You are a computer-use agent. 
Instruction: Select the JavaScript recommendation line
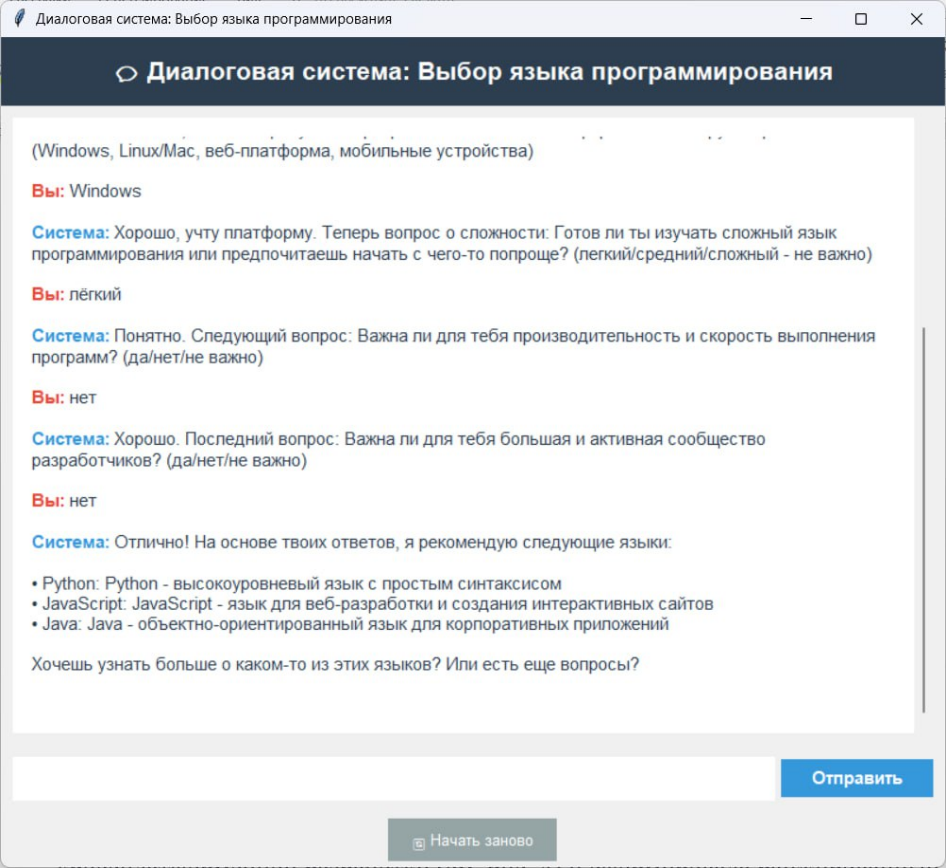(372, 604)
